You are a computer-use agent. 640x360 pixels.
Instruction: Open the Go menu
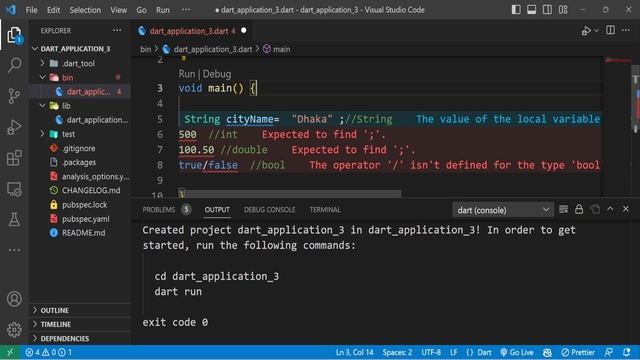pos(141,10)
